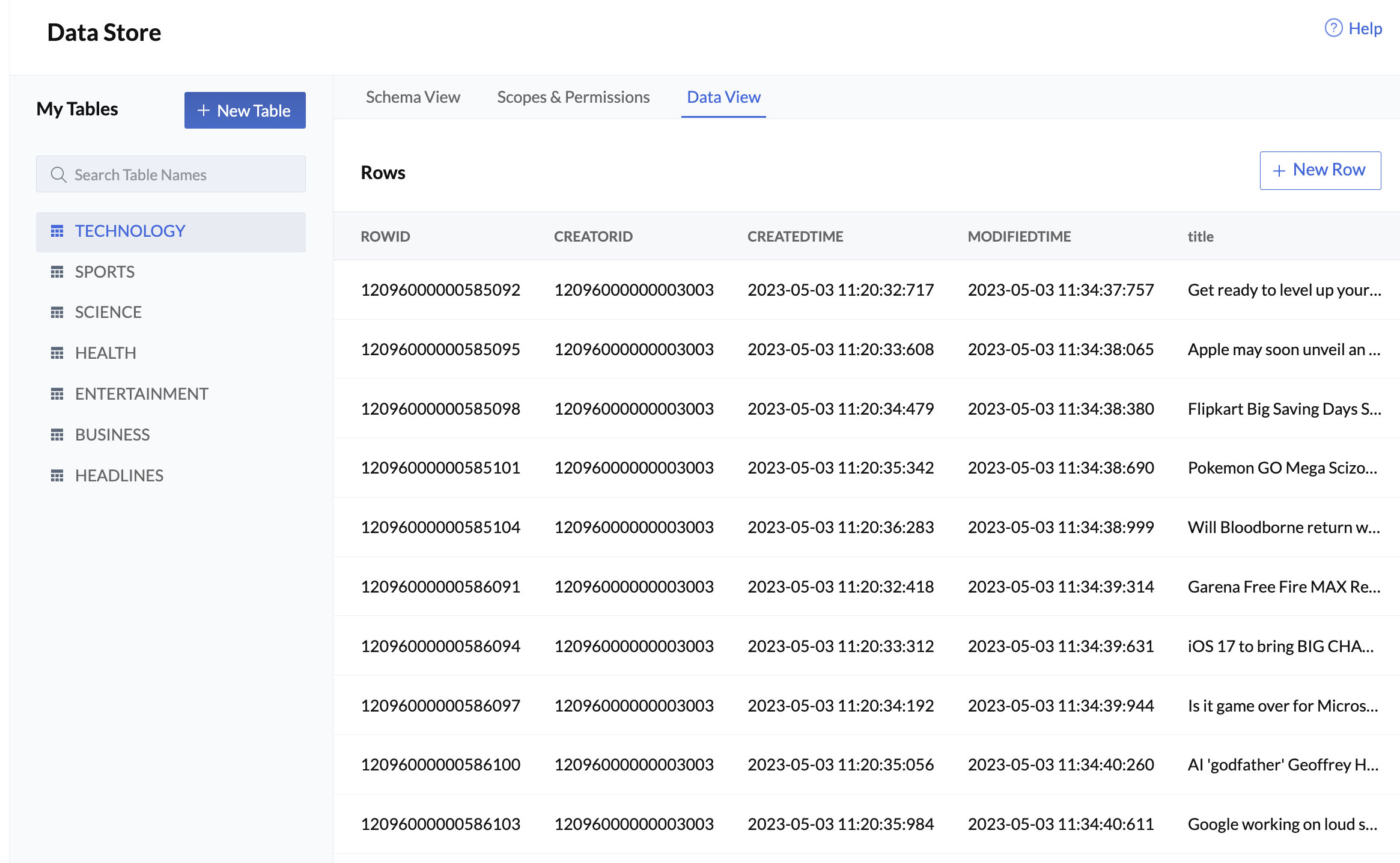Select the HEADLINES table
This screenshot has height=863, width=1400.
click(x=119, y=474)
